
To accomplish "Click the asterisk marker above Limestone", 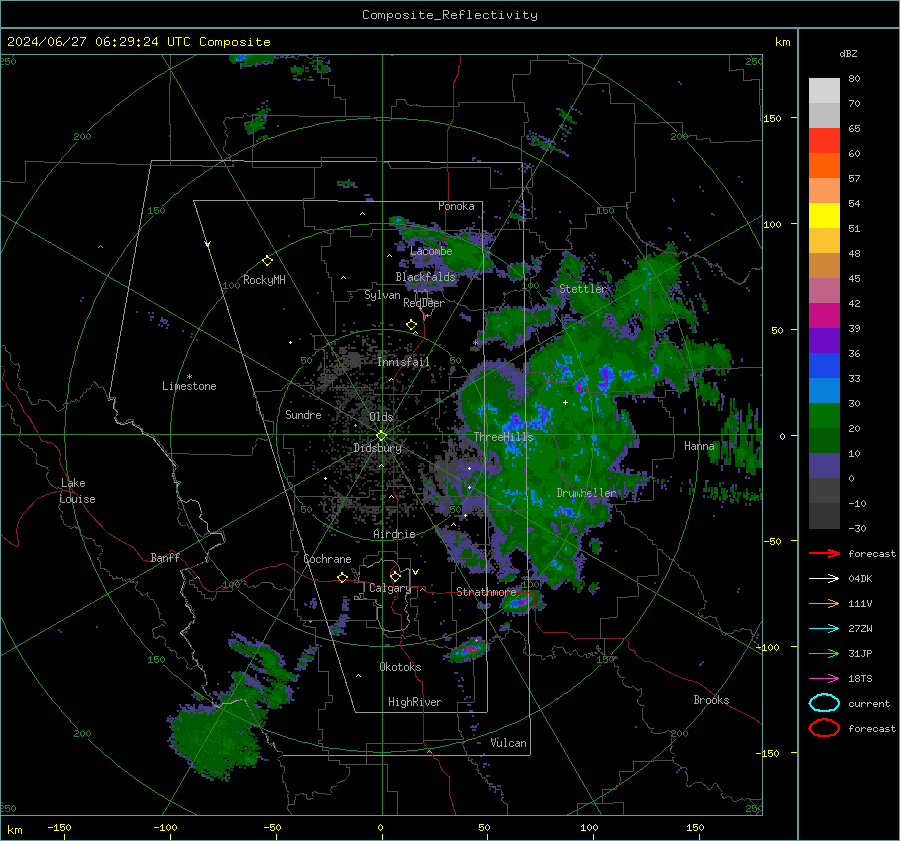I will coord(189,377).
